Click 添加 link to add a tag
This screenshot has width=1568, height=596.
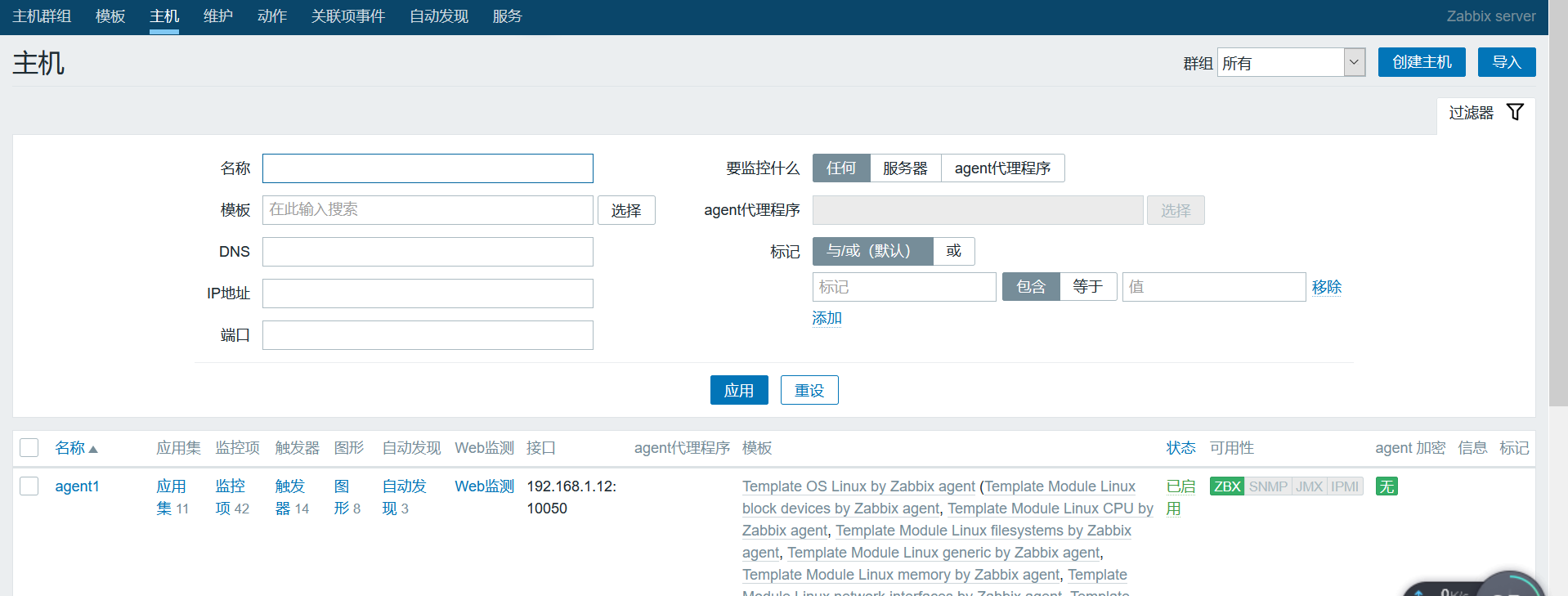[x=827, y=318]
